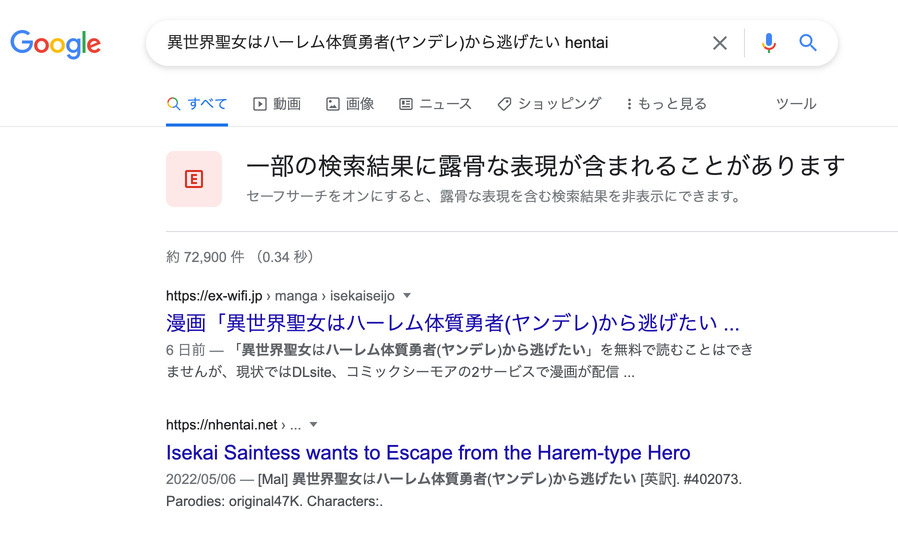Click inside the search query field

(387, 42)
